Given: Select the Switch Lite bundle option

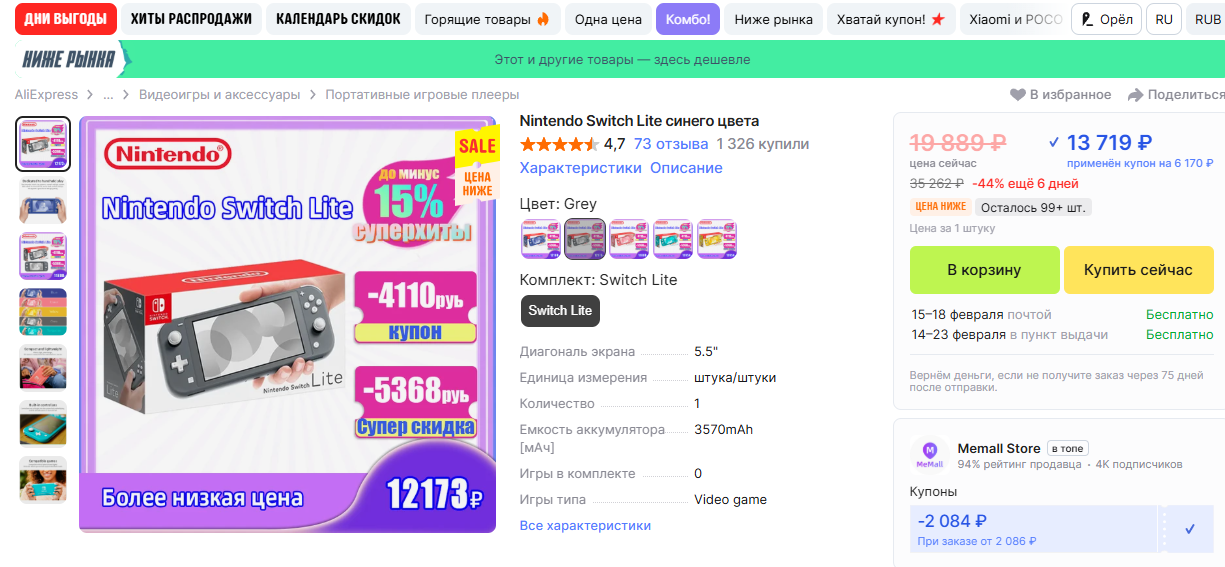Looking at the screenshot, I should [x=560, y=310].
